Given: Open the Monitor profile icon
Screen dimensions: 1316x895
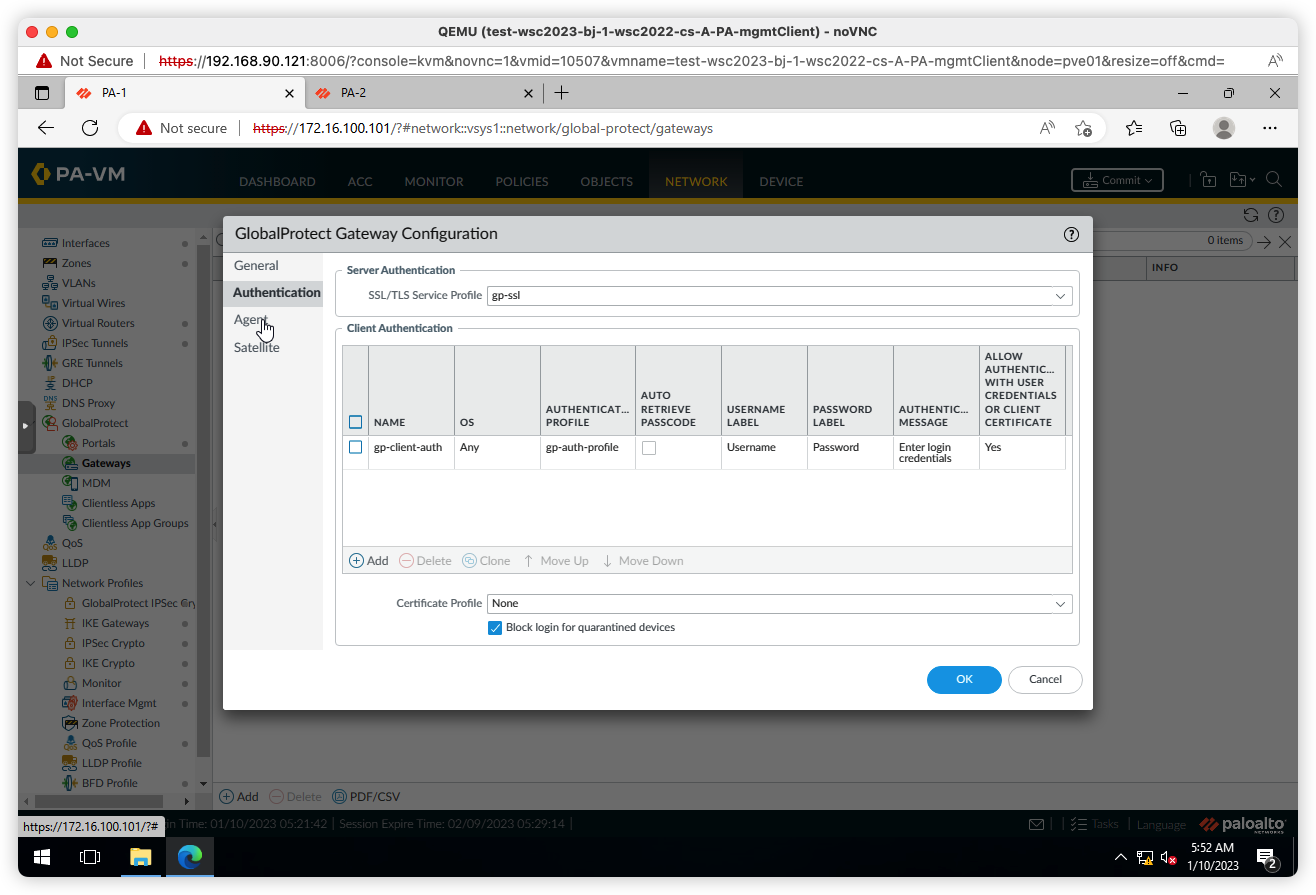Looking at the screenshot, I should click(70, 683).
